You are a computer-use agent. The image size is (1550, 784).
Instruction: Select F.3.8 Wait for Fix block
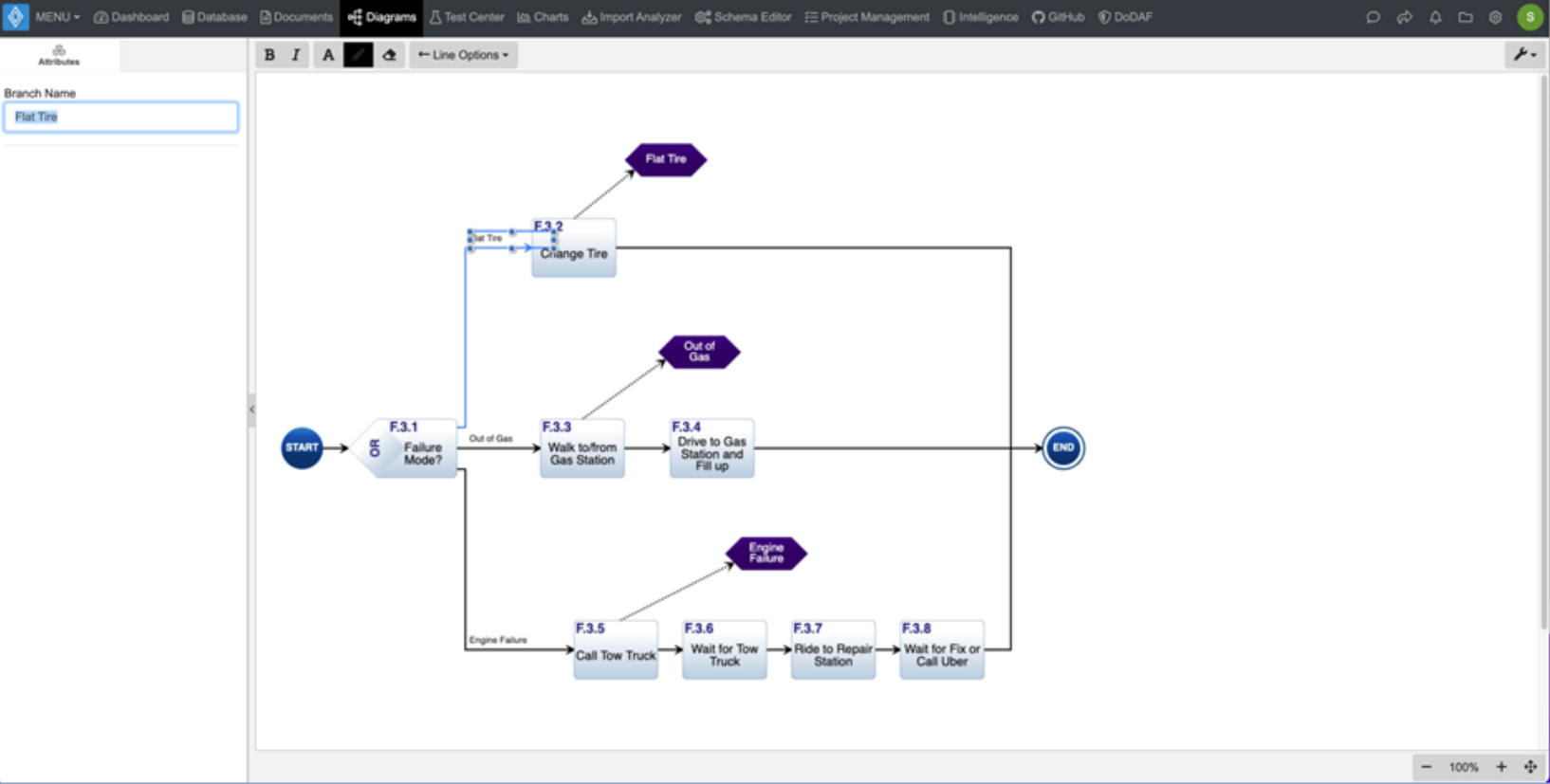coord(942,649)
